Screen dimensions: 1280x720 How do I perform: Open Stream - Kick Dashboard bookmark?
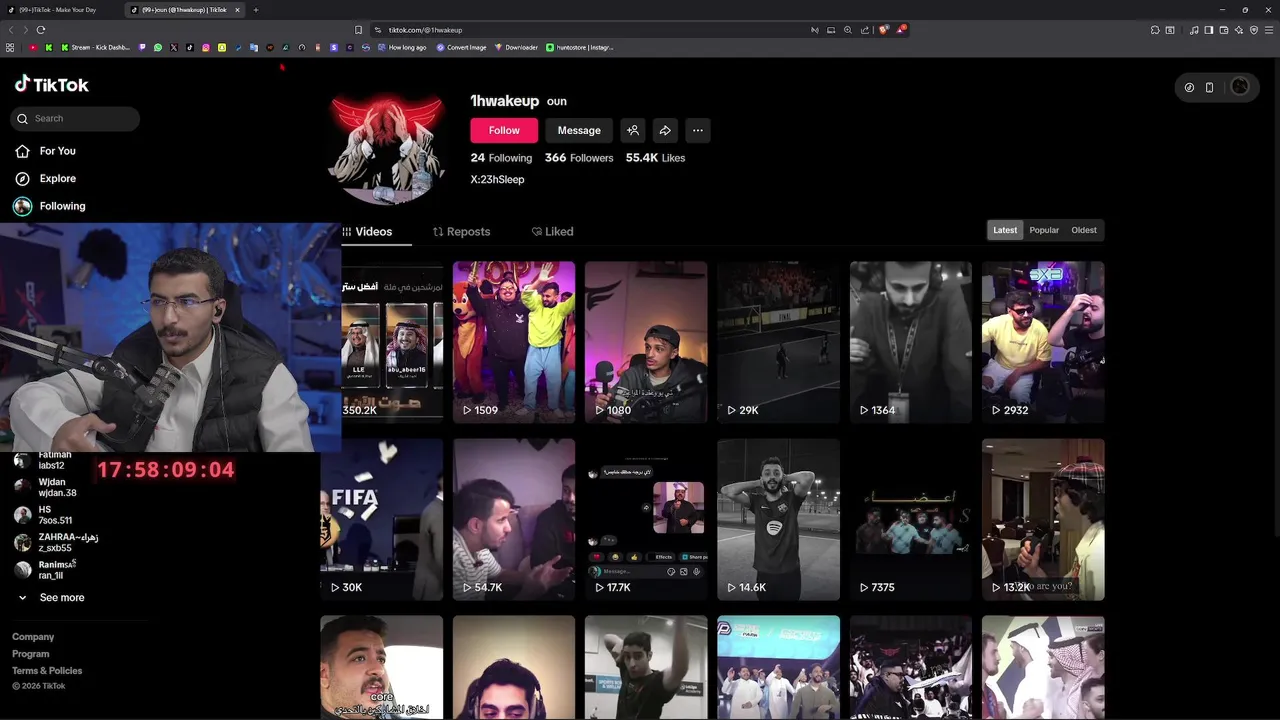[x=96, y=47]
